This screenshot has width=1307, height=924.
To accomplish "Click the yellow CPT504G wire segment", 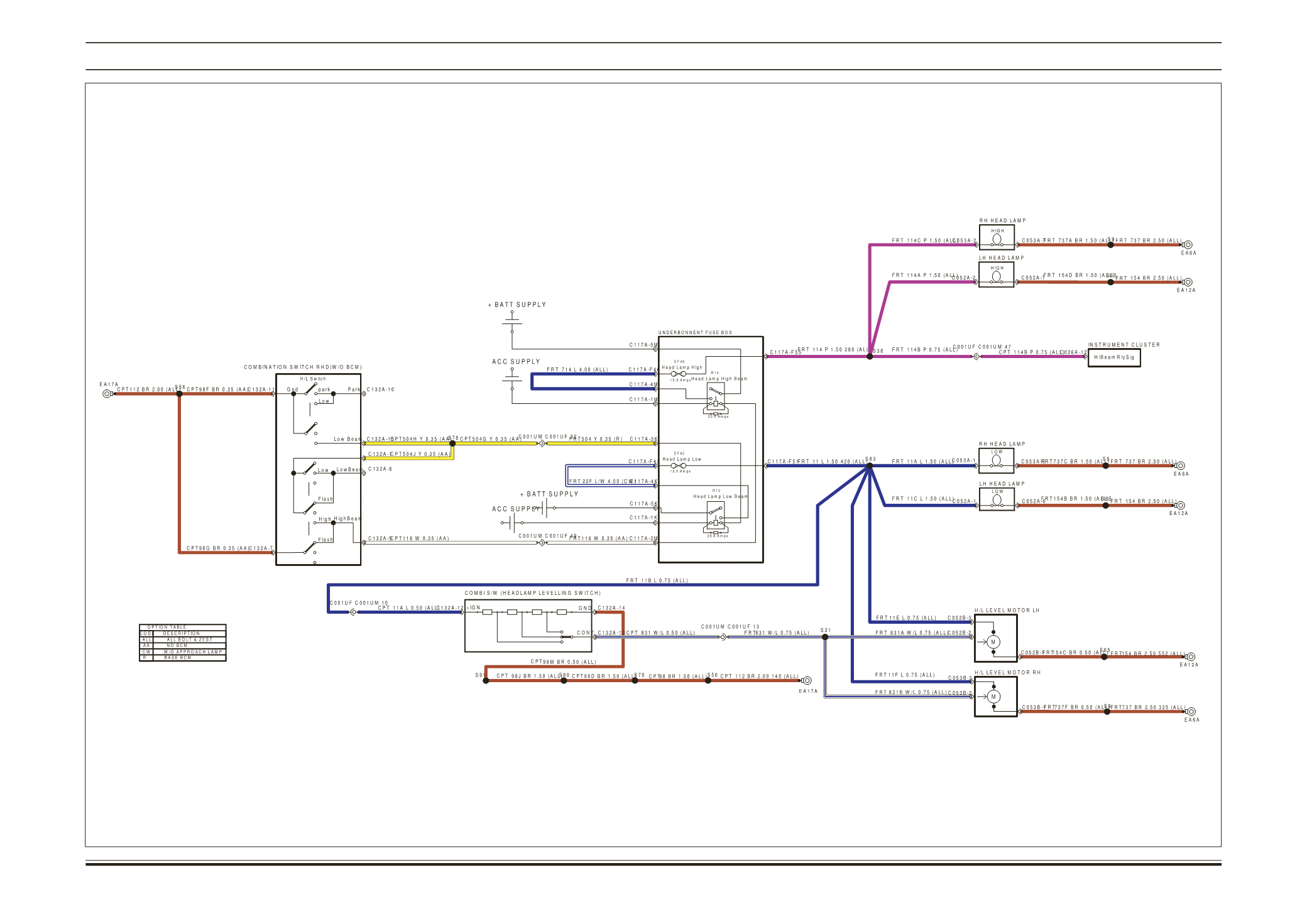I will click(496, 443).
